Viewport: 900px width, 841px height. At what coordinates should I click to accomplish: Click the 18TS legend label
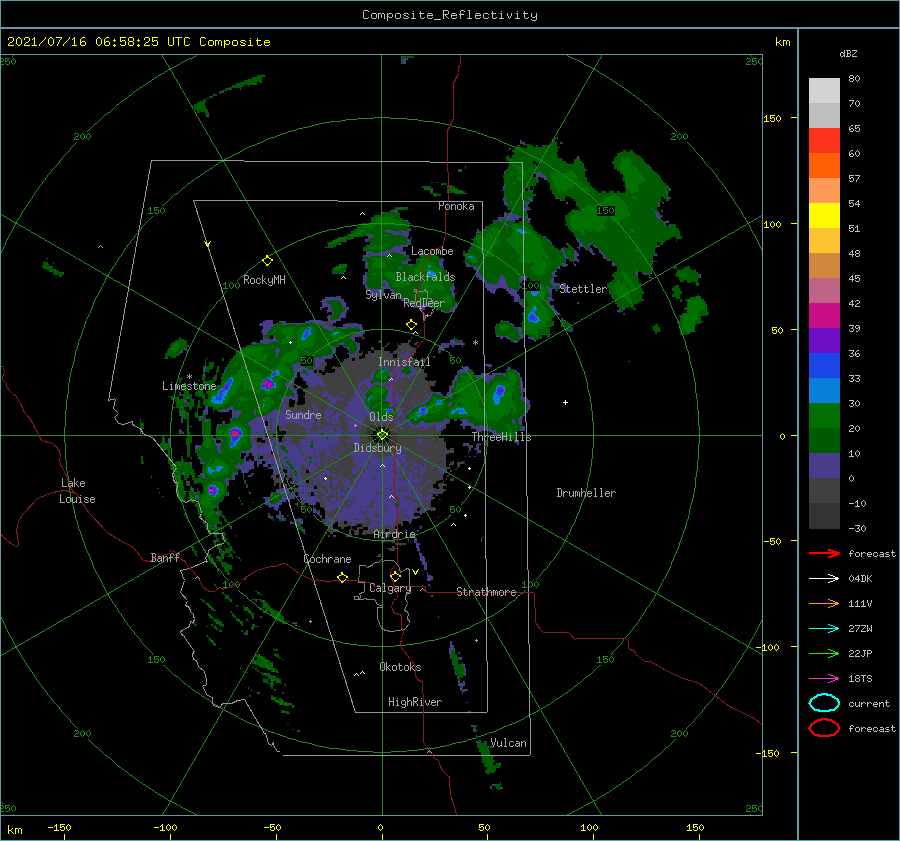tap(860, 679)
